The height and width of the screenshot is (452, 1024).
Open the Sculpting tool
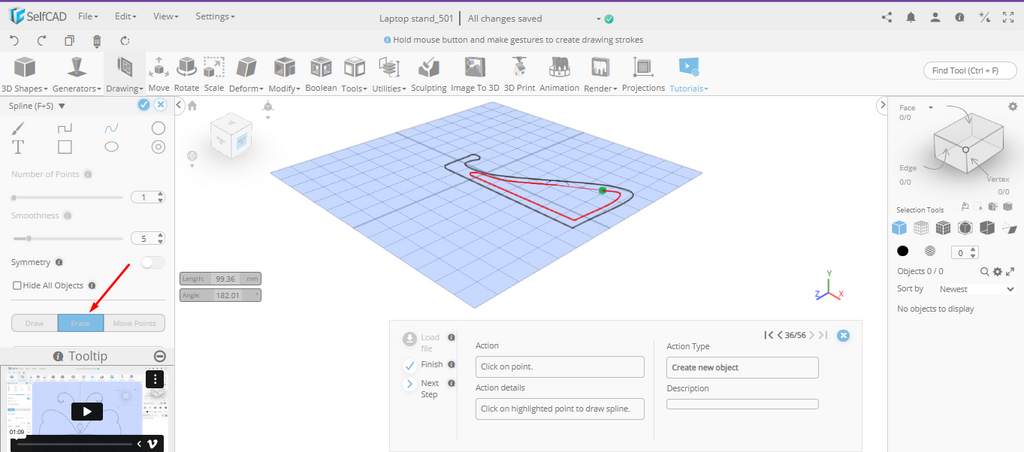[x=428, y=71]
